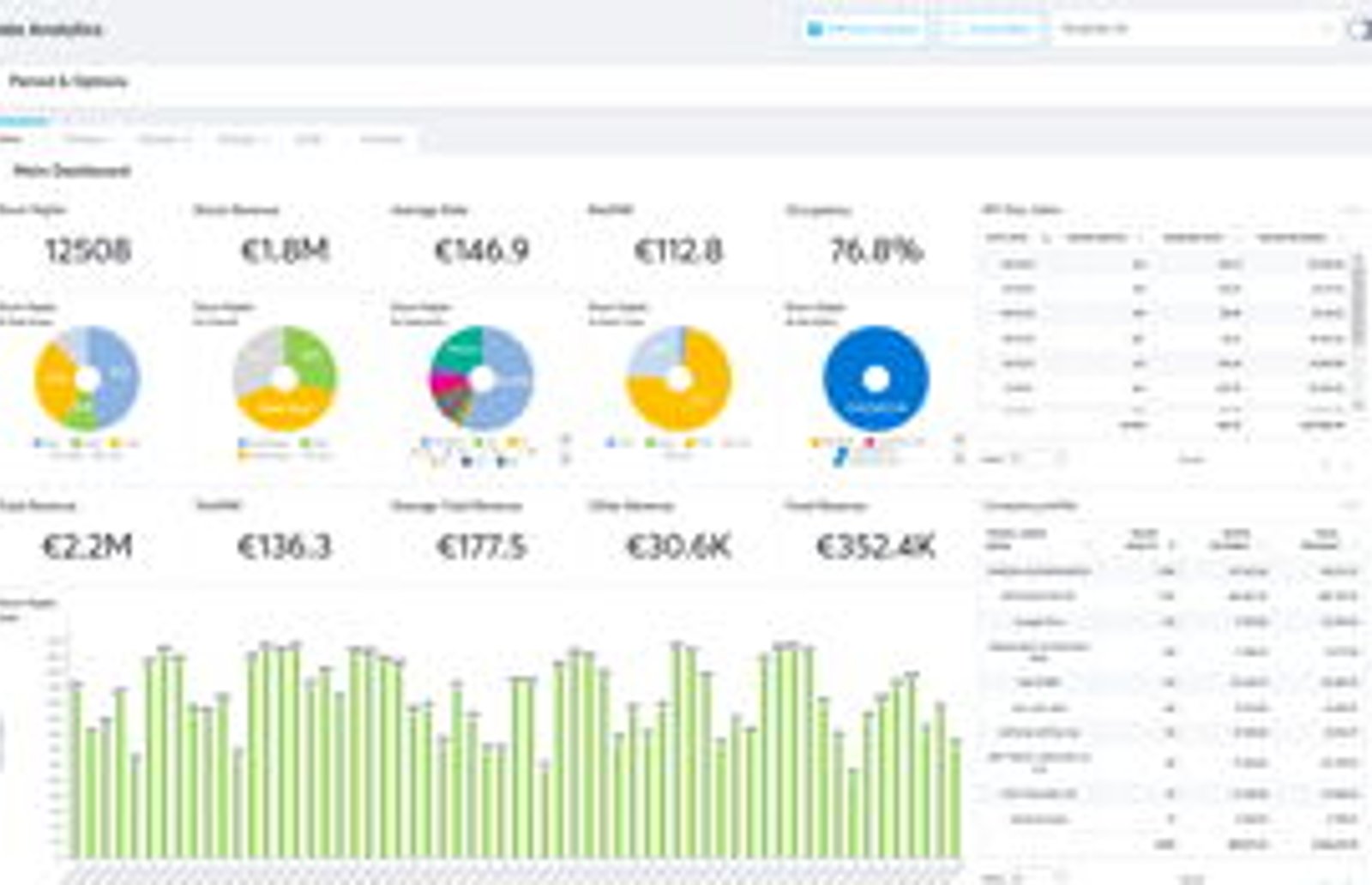This screenshot has height=885, width=1372.
Task: Click the sort icon in the upper table's first header
Action: [1046, 238]
